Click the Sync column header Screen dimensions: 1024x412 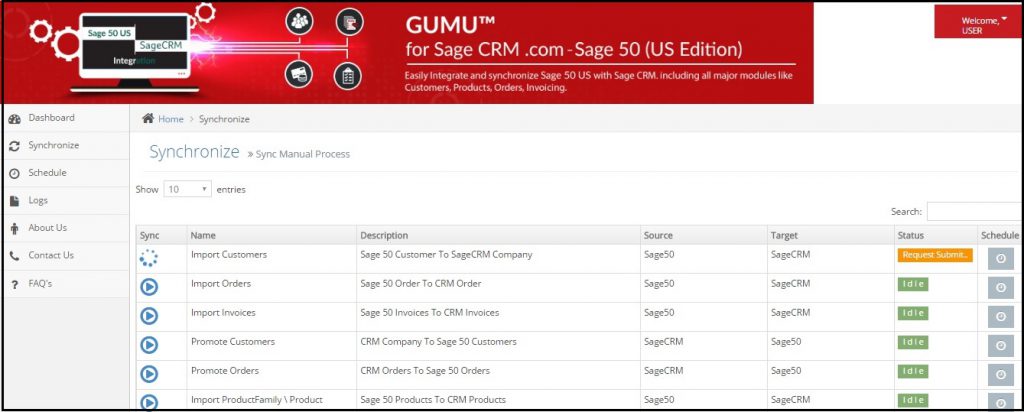coord(161,235)
